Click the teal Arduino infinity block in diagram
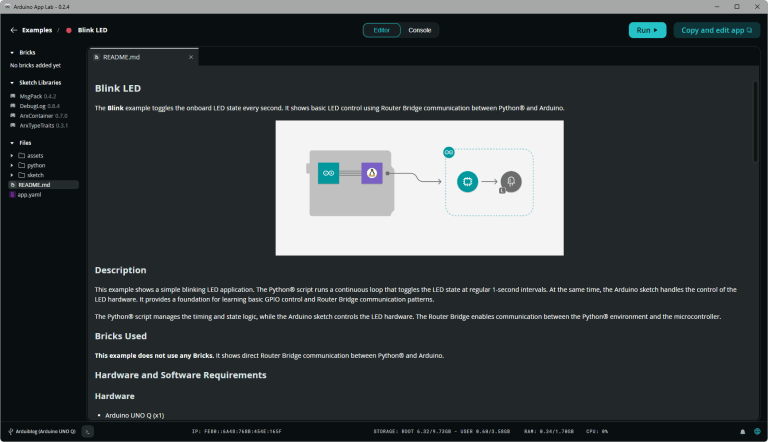 (x=328, y=173)
